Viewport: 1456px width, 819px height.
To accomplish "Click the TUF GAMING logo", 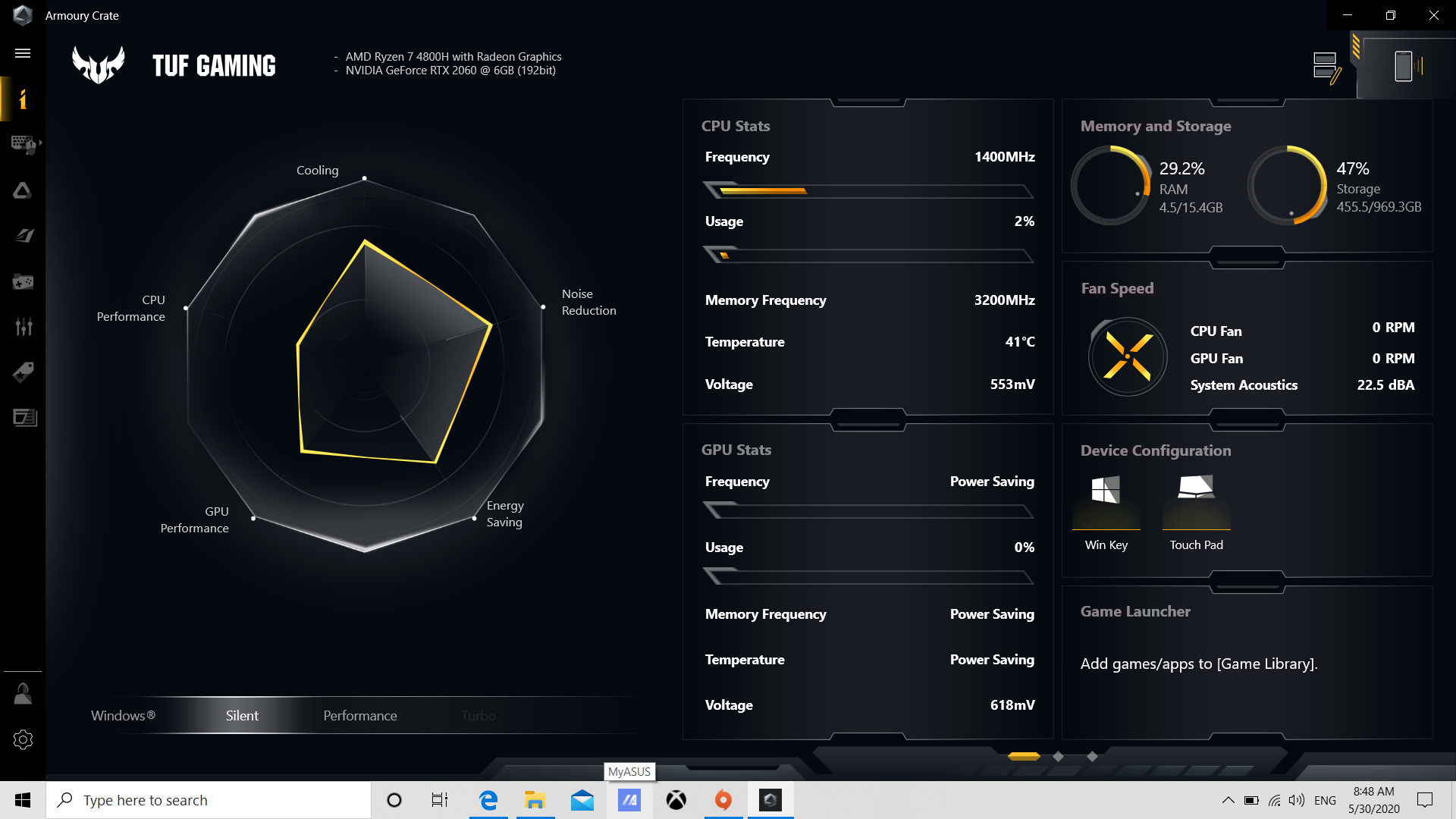I will tap(174, 65).
